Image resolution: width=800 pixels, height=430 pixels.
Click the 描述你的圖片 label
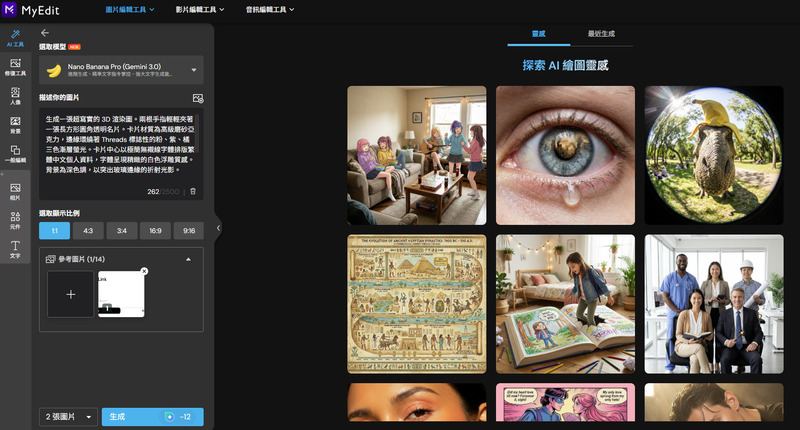(x=59, y=97)
